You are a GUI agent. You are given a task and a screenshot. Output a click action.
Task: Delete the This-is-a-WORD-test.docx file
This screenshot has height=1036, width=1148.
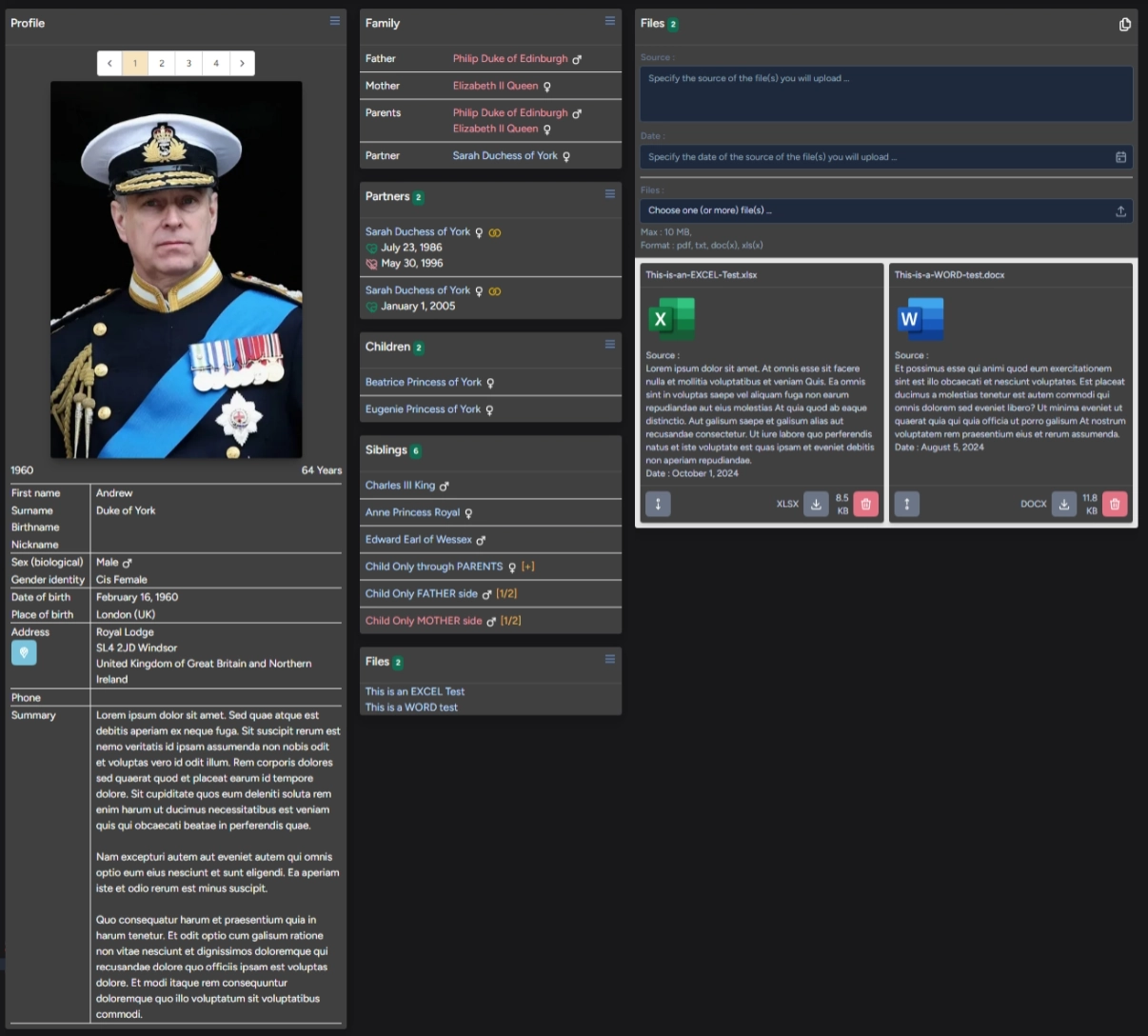click(x=1115, y=505)
